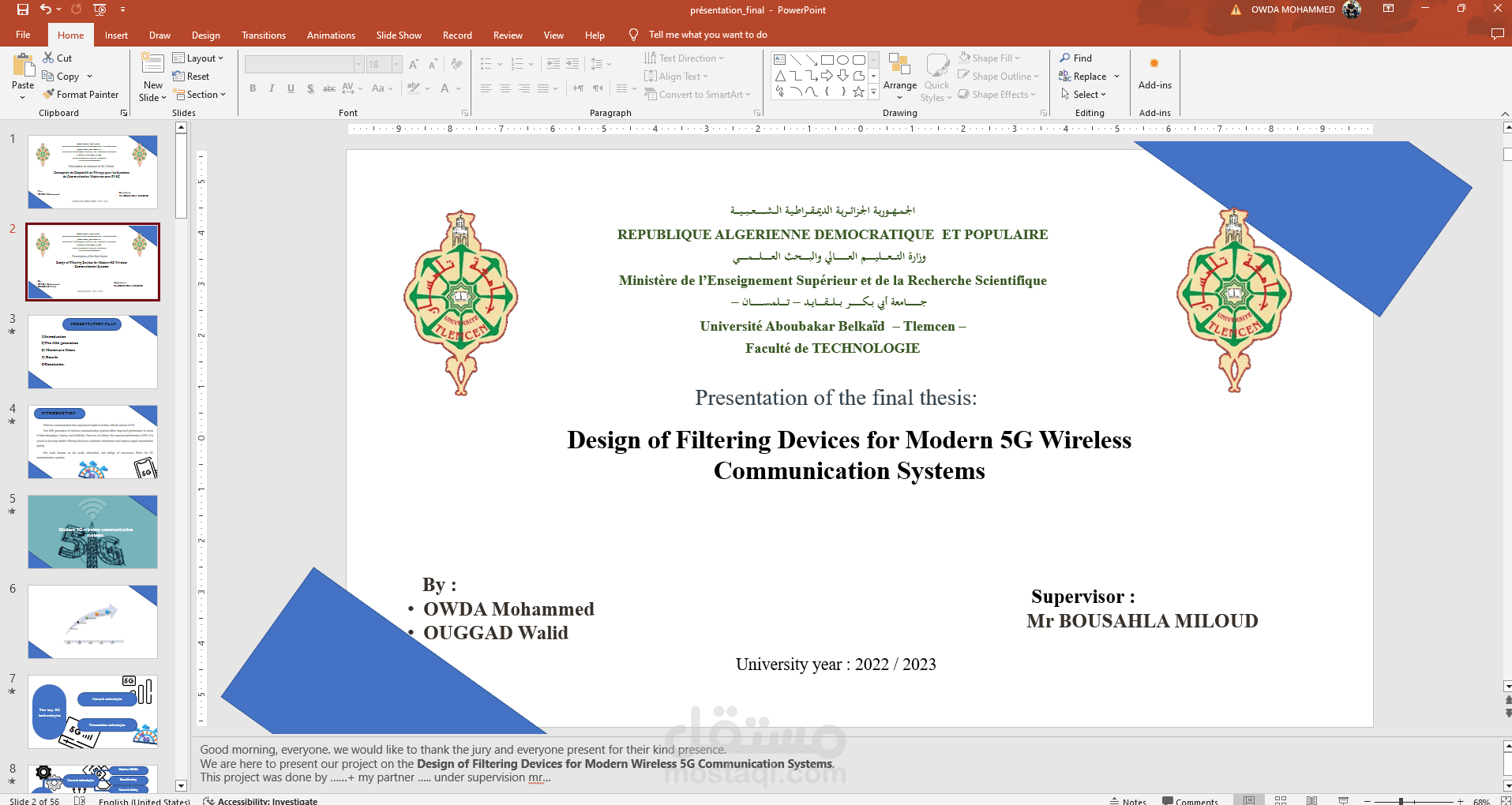Click the Format Painter brush
This screenshot has width=1512, height=805.
click(x=81, y=94)
